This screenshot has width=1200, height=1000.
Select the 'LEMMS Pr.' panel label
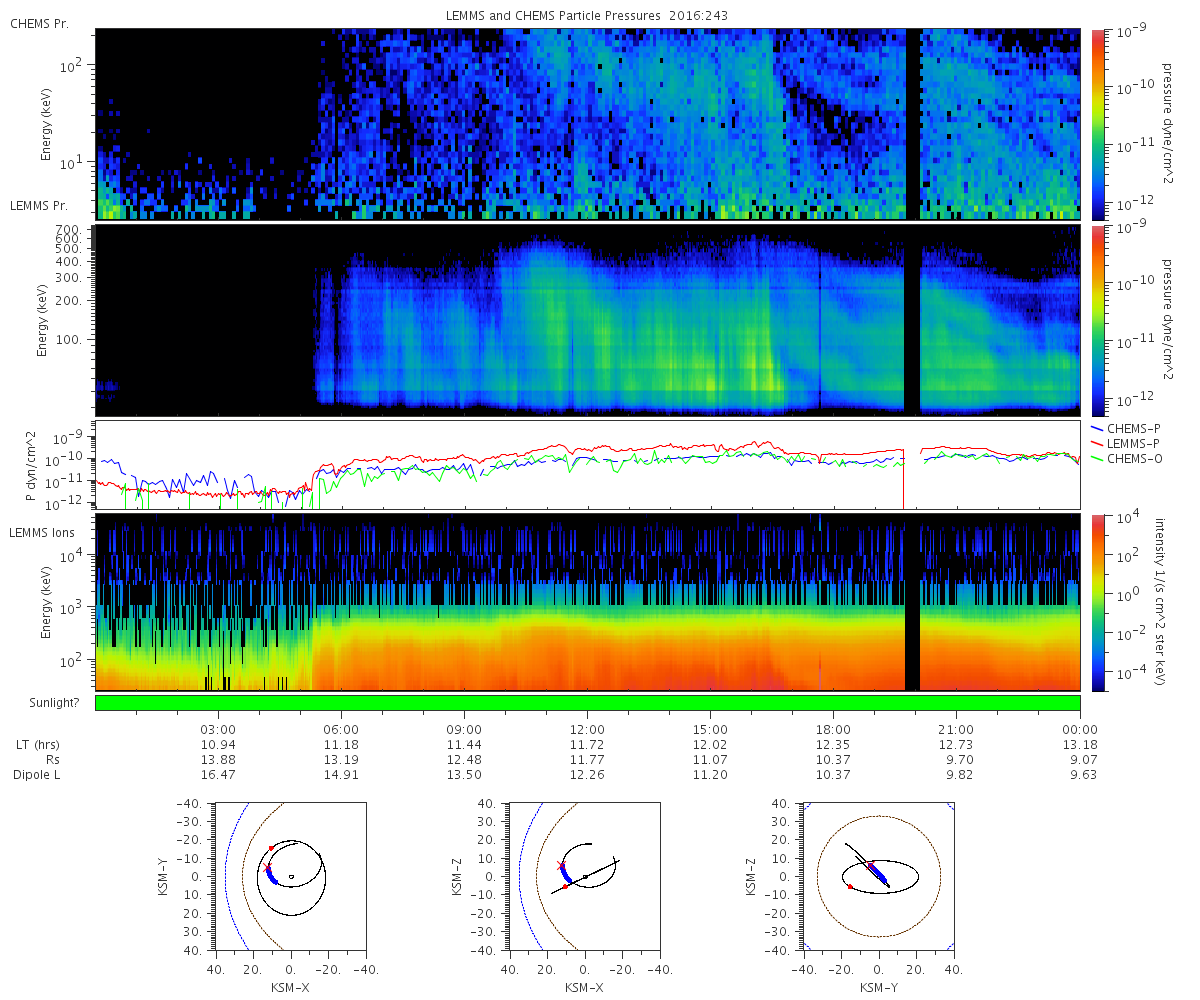(x=37, y=205)
